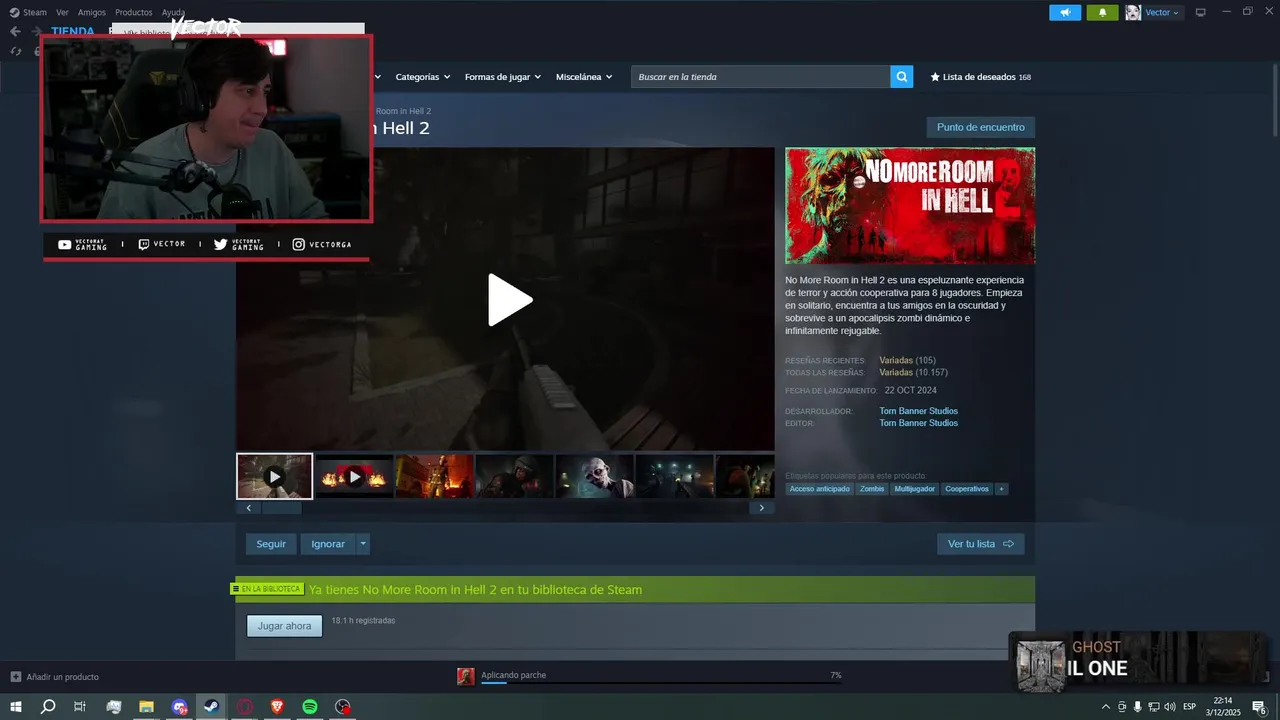
Task: Select the second trailer thumbnail with fire
Action: coord(354,476)
